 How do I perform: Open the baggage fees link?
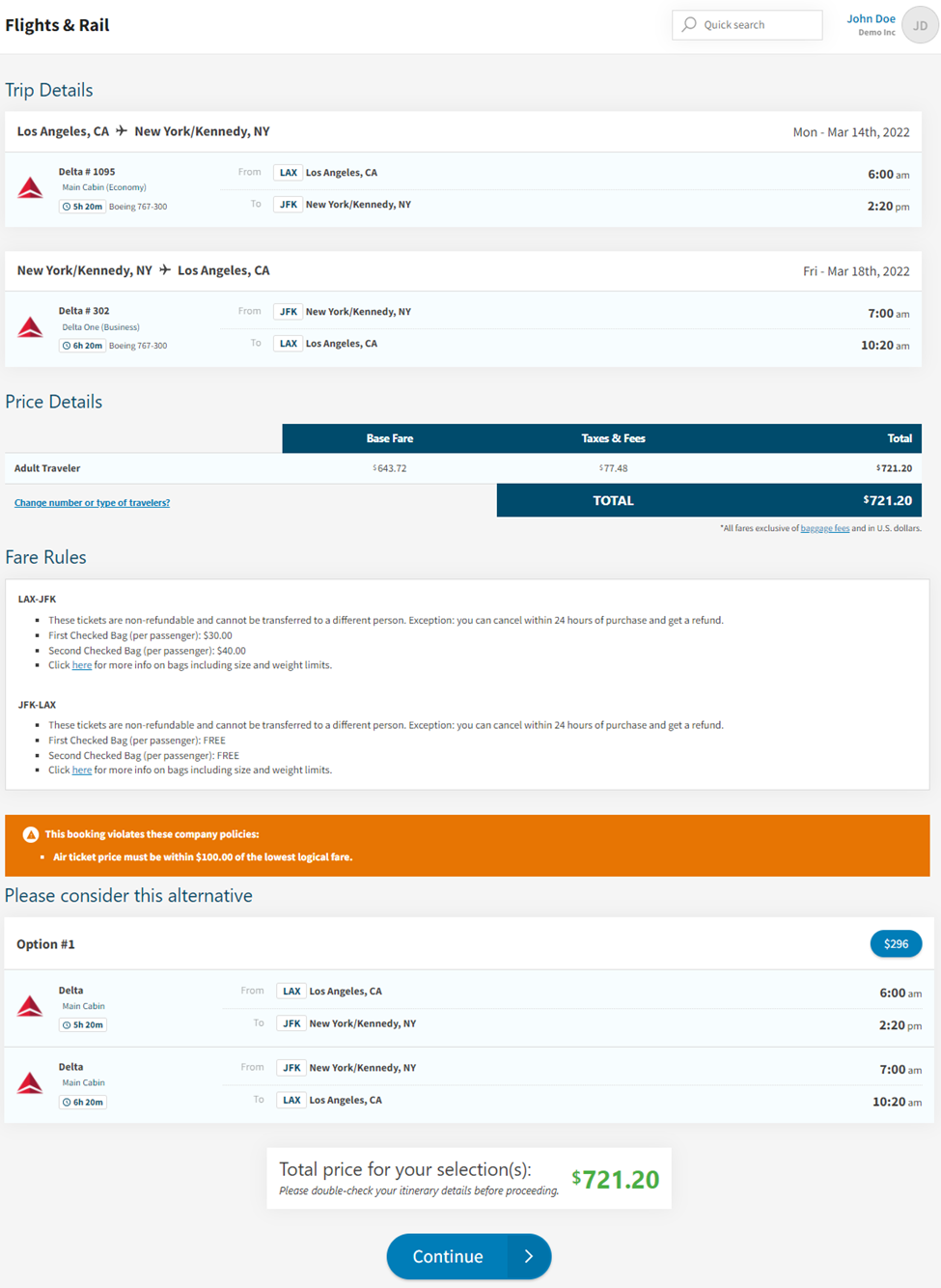825,528
